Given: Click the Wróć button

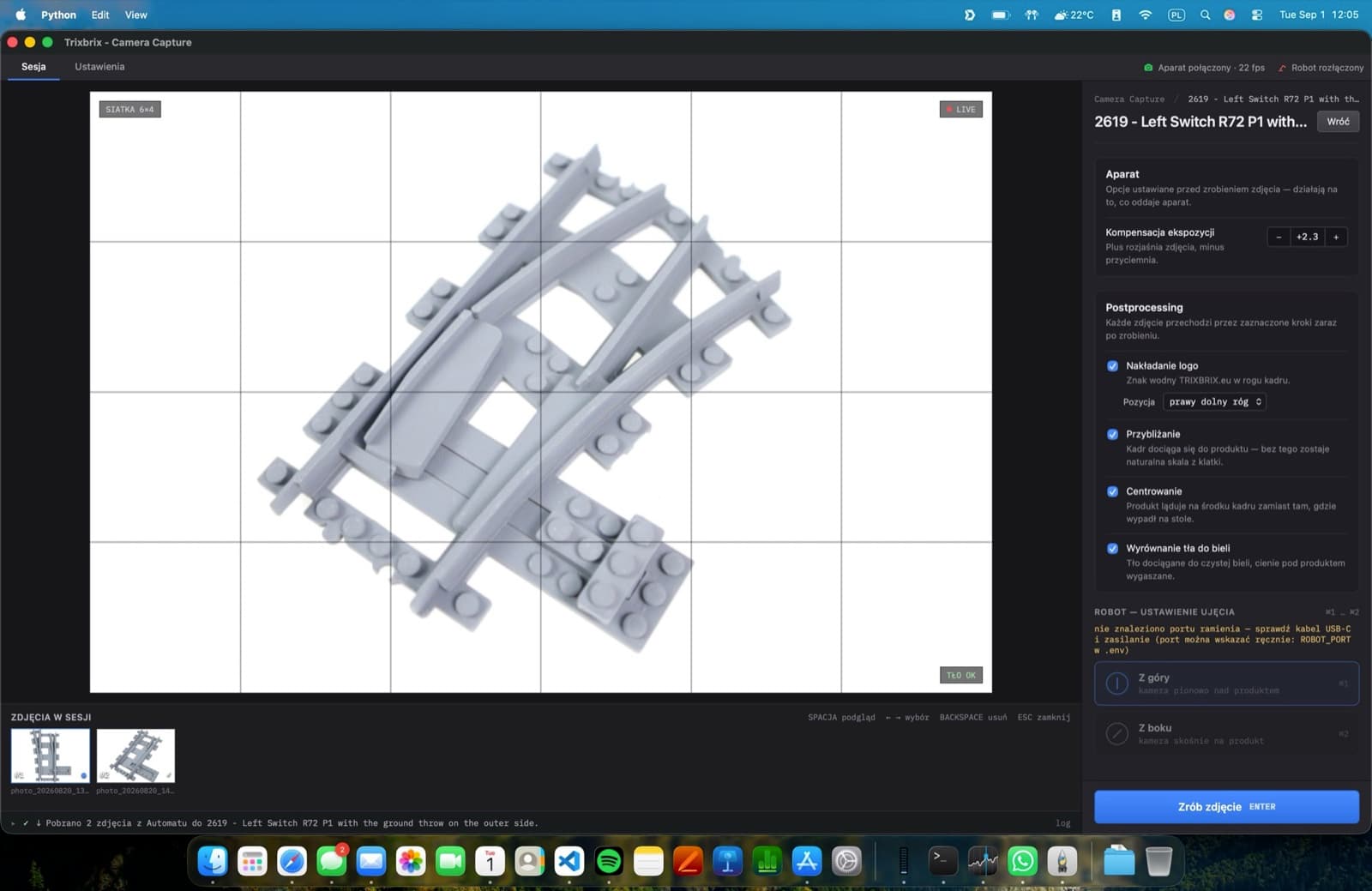Looking at the screenshot, I should (1338, 122).
